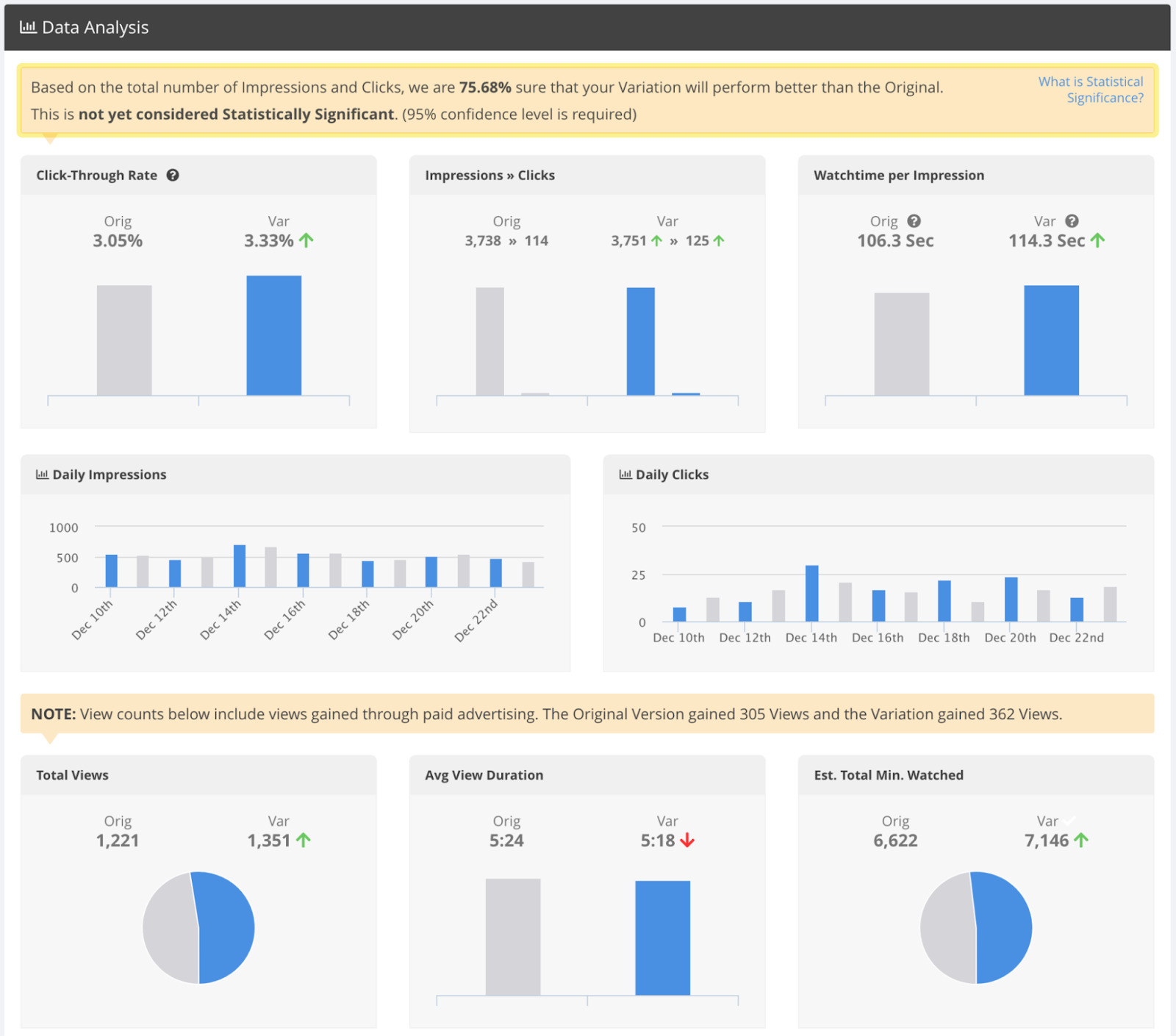Click the checkmark beside Var in Est. Total Min. Watched
Screen dimensions: 1176x1036
1070,821
